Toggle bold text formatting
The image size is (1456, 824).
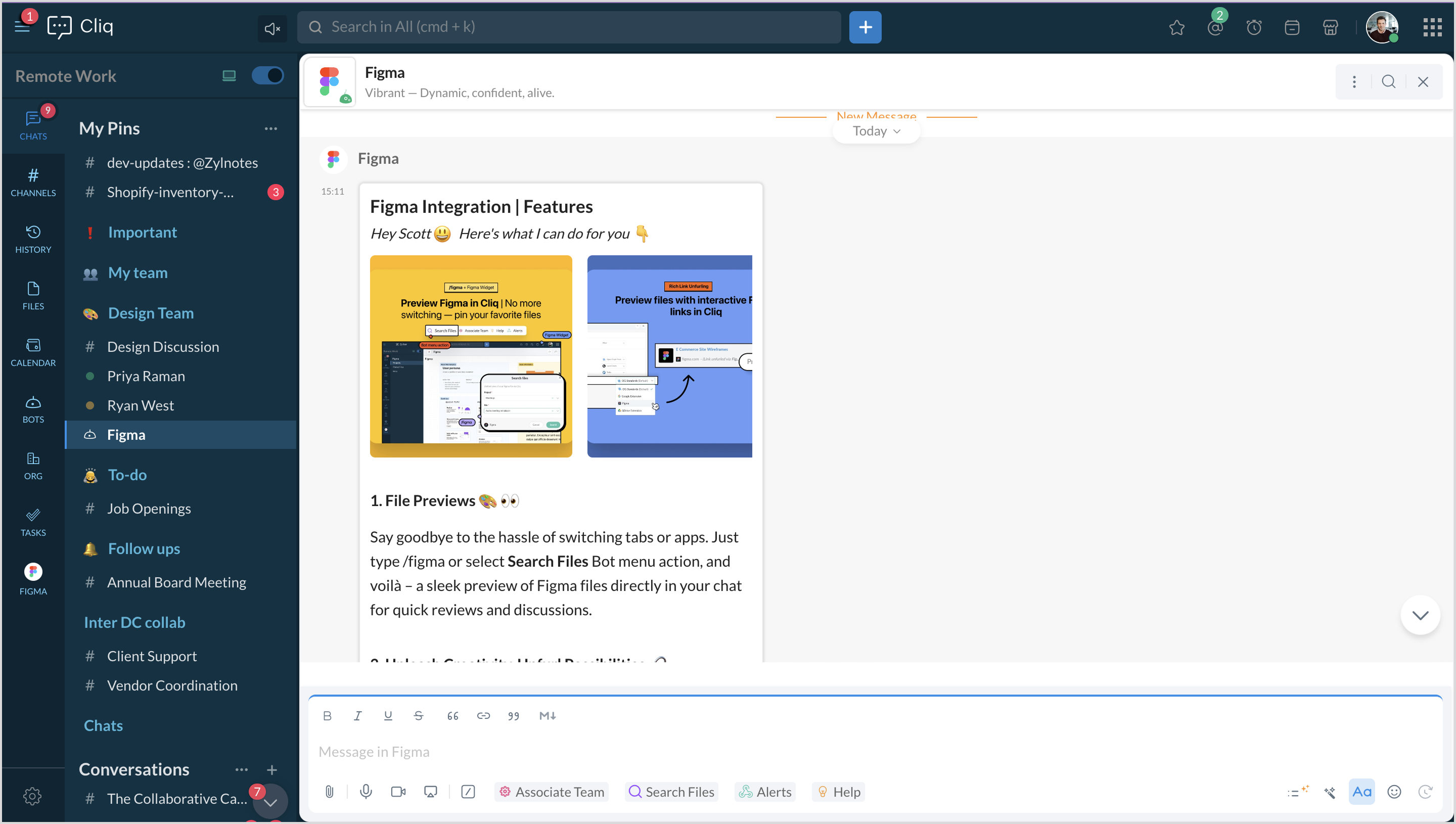click(x=327, y=715)
